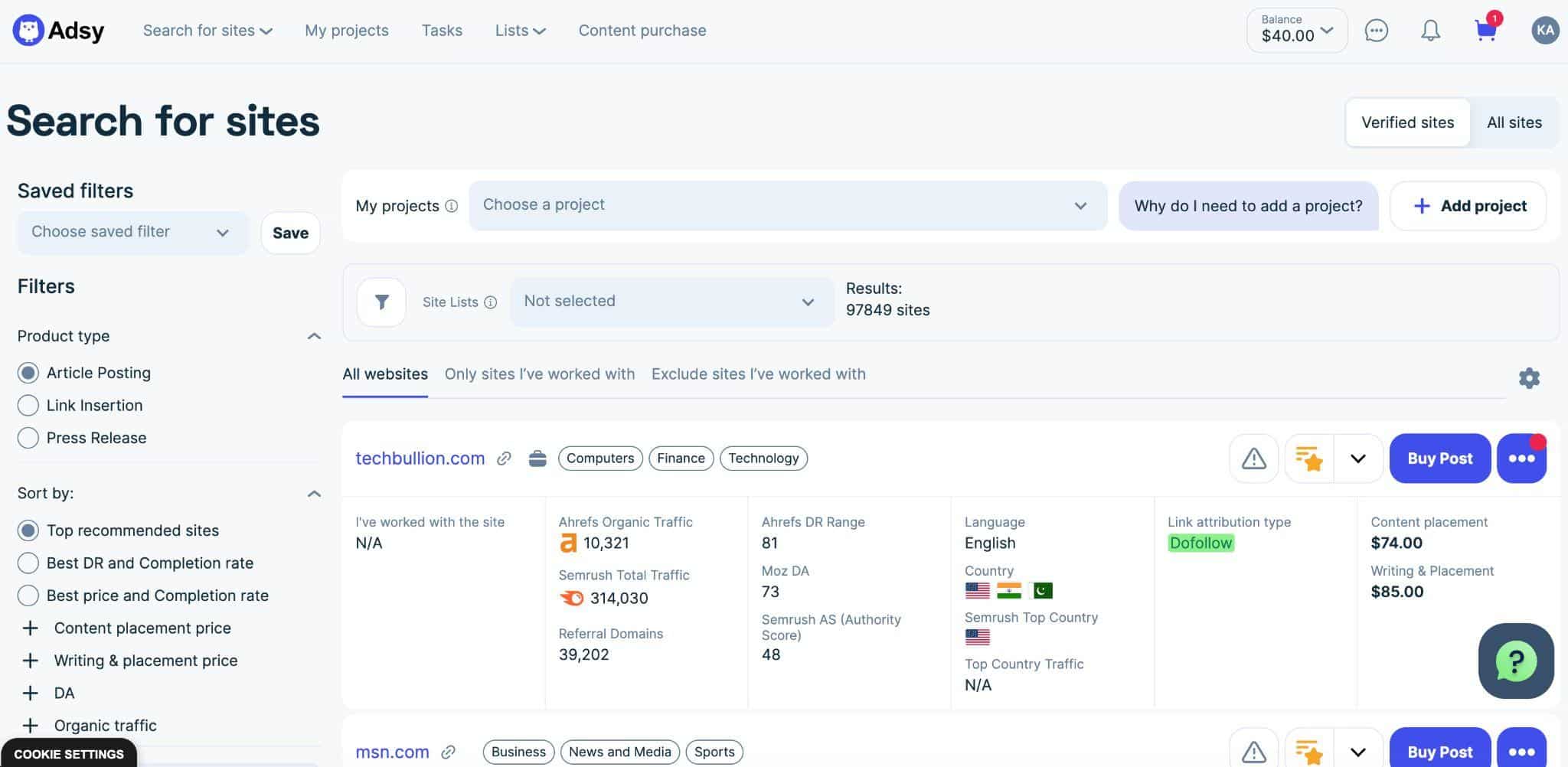This screenshot has width=1568, height=767.
Task: Open the table settings gear icon
Action: pos(1529,378)
